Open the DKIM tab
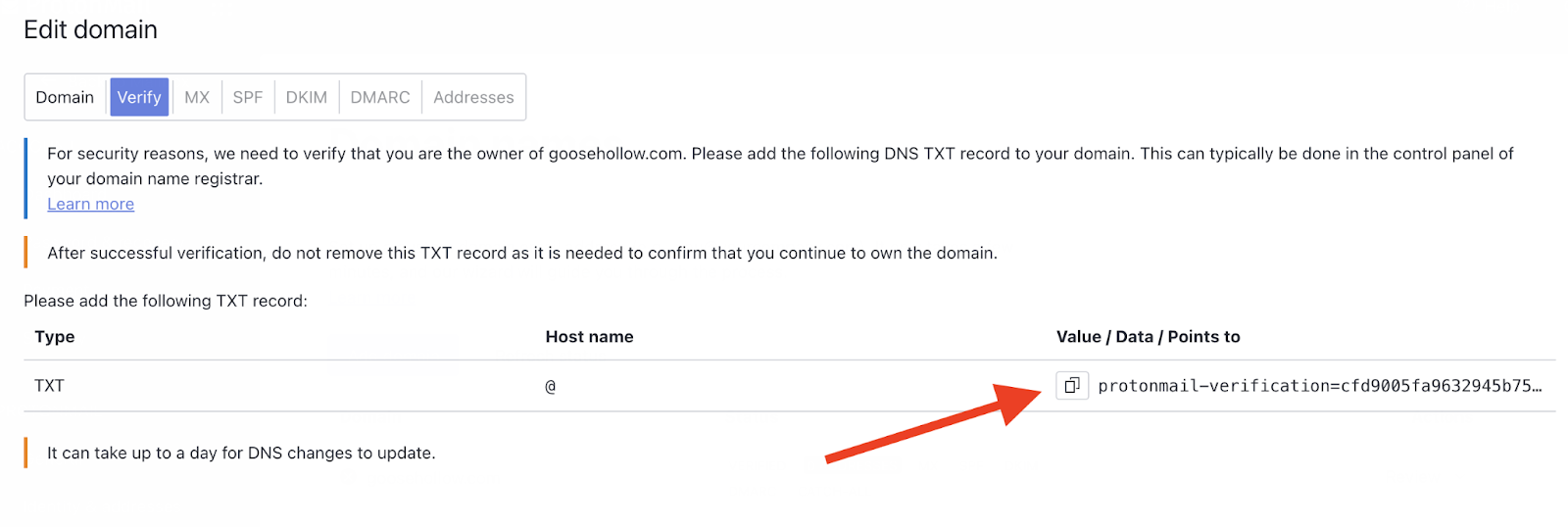 click(307, 97)
